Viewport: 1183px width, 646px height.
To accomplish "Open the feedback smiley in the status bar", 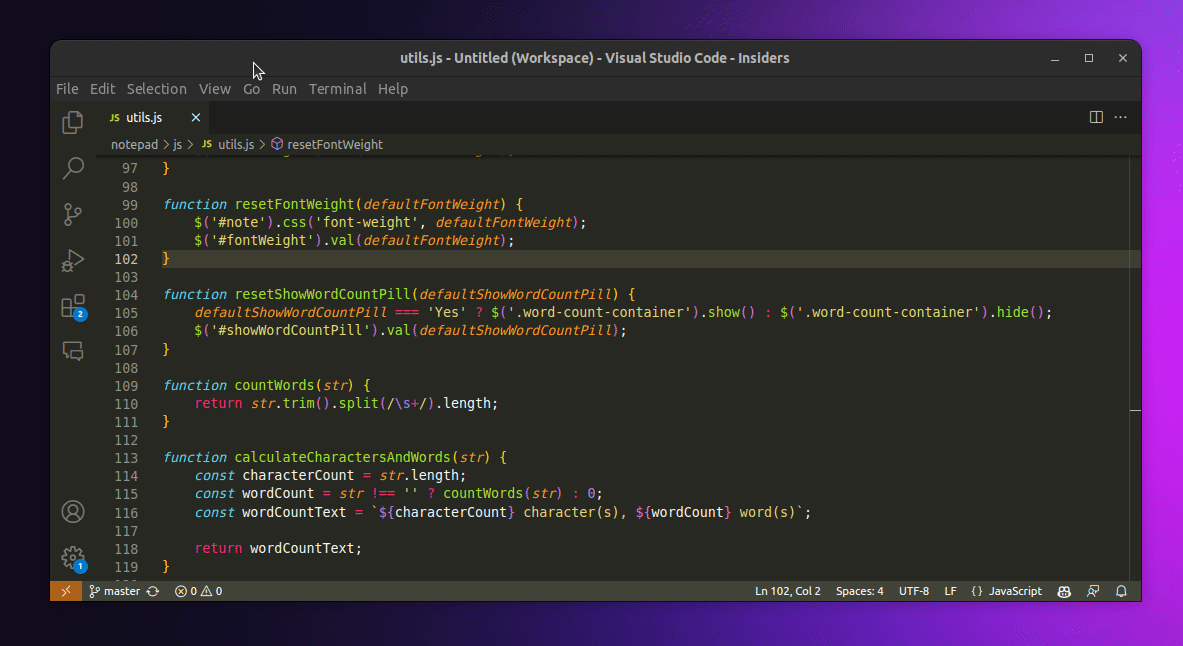I will coord(1092,591).
